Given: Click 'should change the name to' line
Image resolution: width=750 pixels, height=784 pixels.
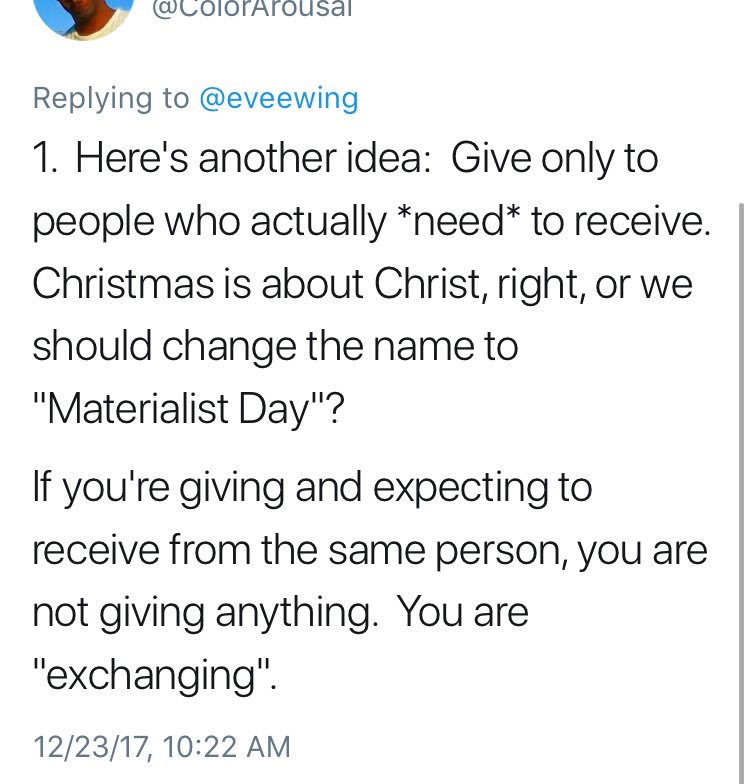Looking at the screenshot, I should click(275, 346).
